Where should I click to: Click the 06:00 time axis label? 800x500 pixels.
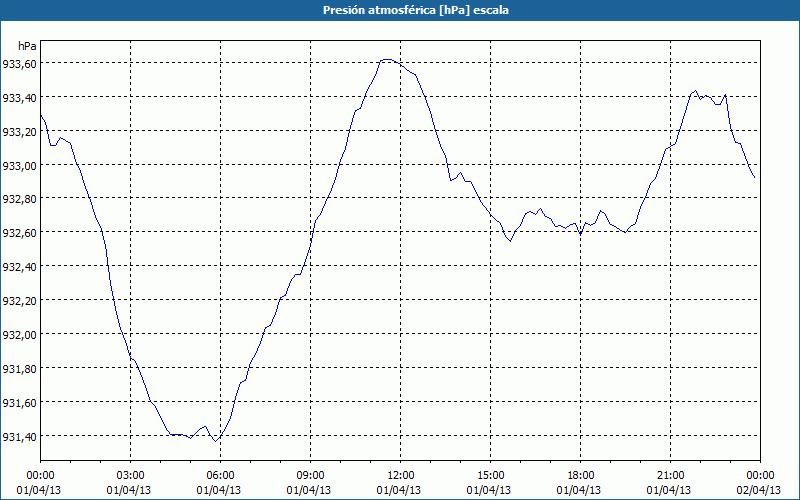220,476
